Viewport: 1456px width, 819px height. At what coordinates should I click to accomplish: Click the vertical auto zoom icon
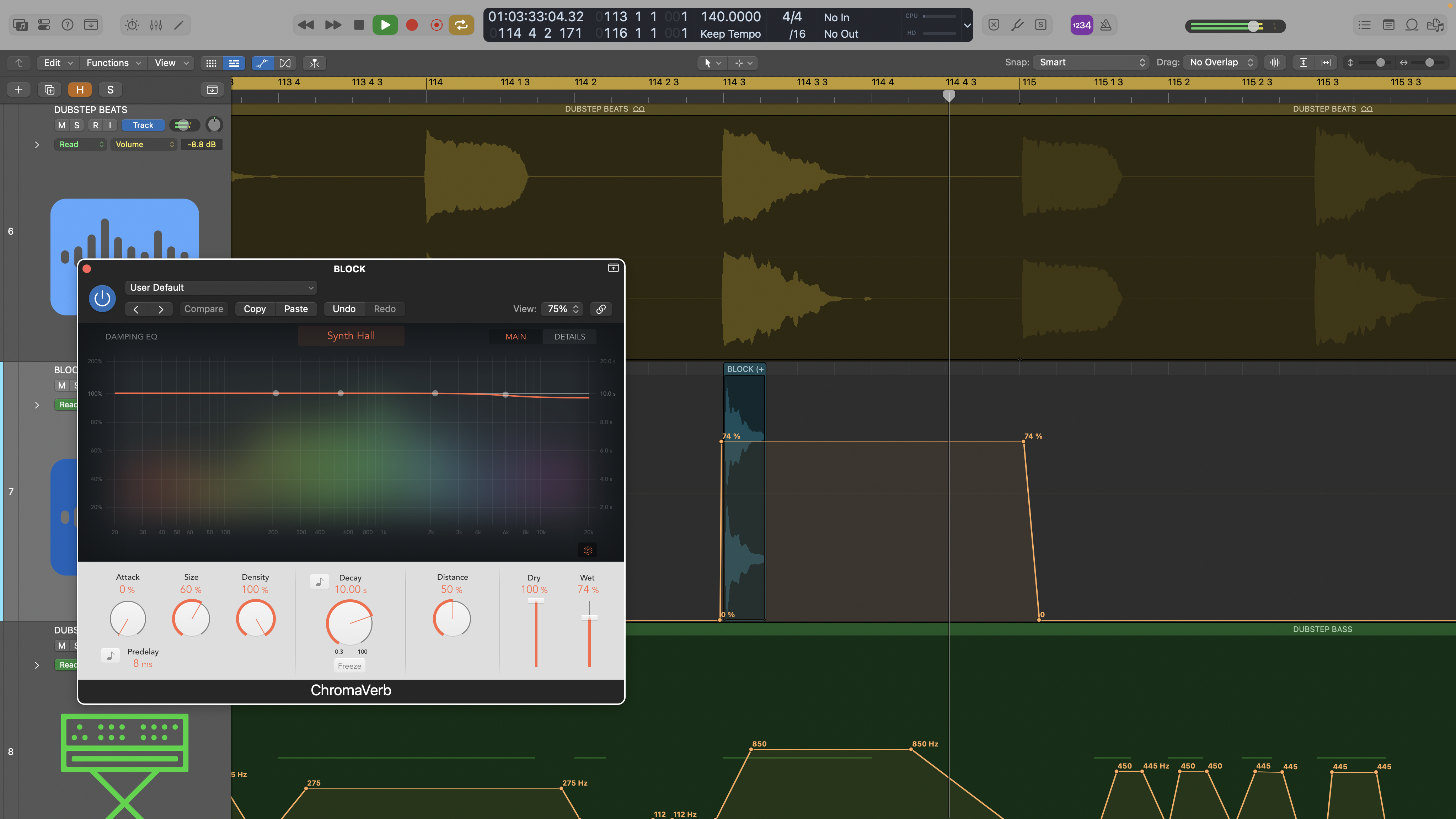[1303, 62]
